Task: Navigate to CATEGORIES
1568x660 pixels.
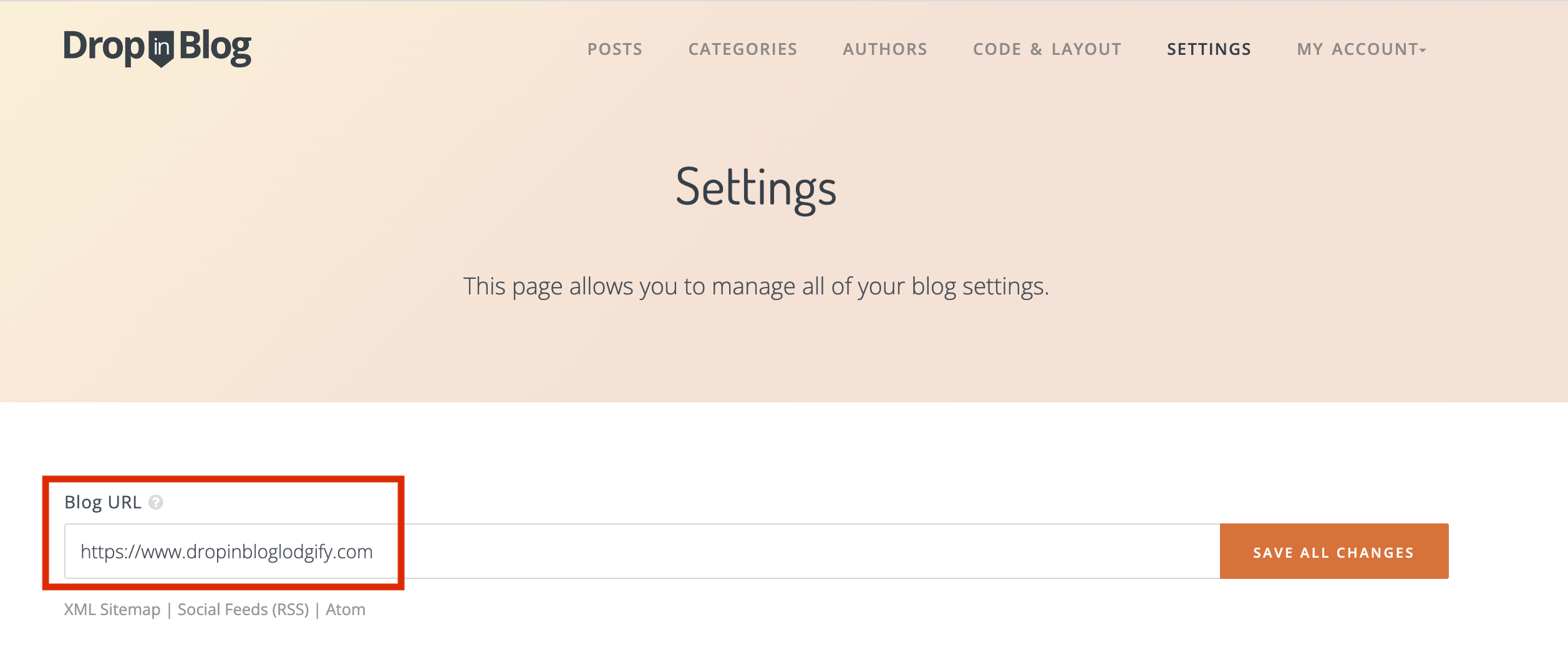Action: tap(742, 49)
